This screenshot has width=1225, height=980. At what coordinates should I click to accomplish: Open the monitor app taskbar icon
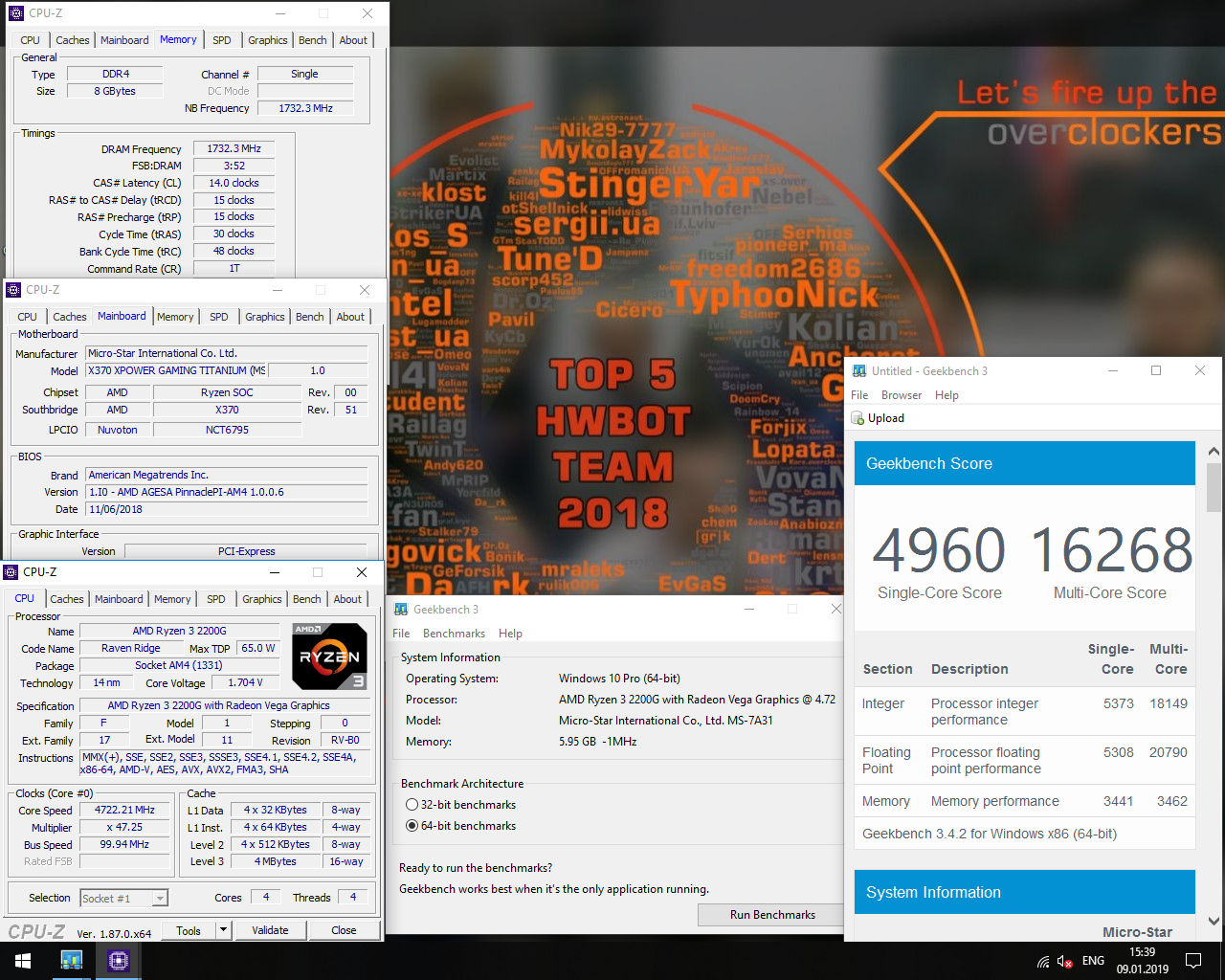pyautogui.click(x=72, y=961)
